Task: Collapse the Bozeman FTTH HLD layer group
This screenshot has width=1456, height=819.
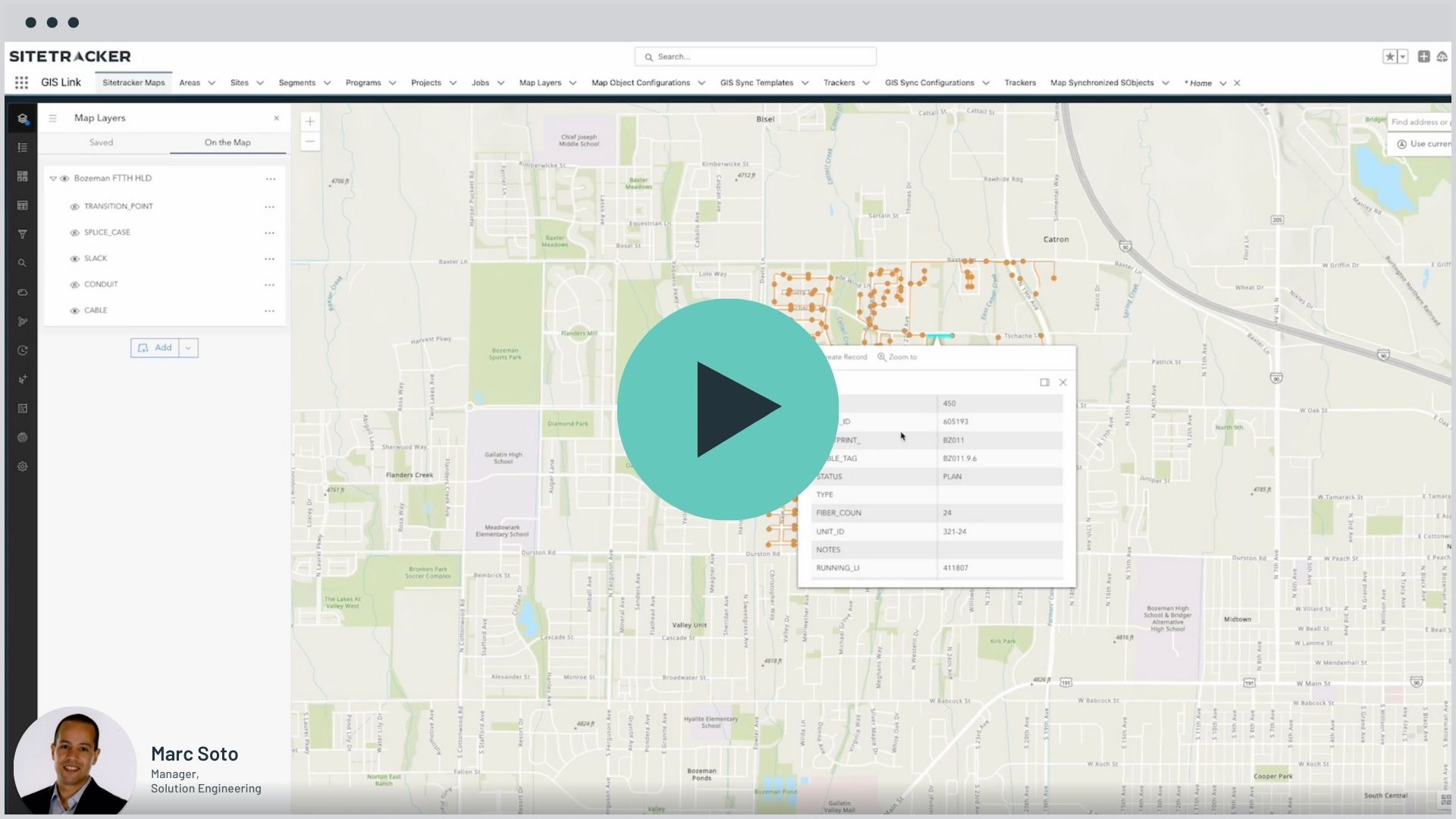Action: [x=52, y=178]
